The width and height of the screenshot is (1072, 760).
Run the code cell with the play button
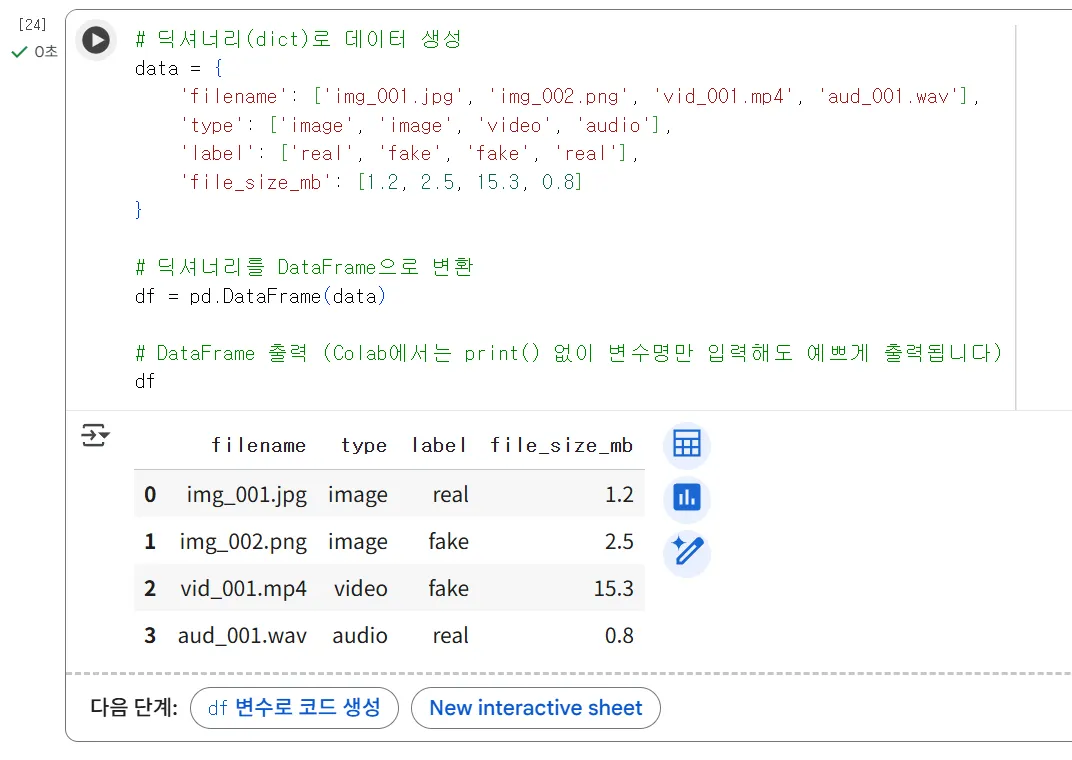[x=96, y=40]
